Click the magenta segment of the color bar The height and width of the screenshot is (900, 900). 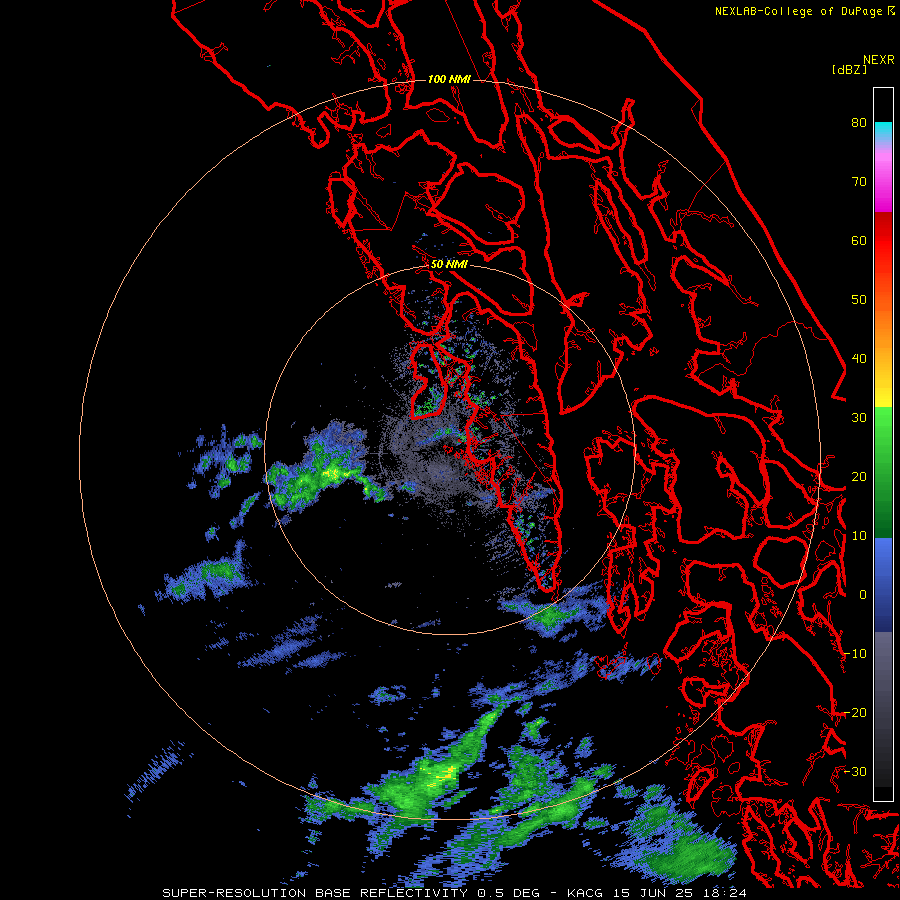point(883,184)
